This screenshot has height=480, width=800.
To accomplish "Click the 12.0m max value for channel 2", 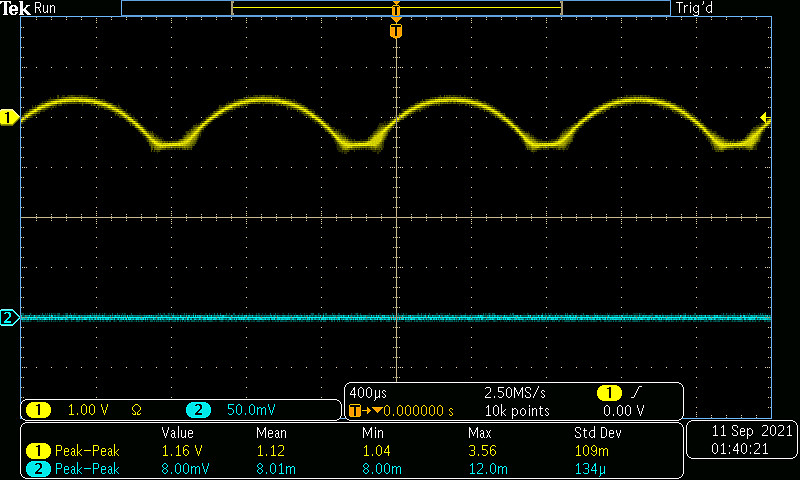I will [488, 469].
